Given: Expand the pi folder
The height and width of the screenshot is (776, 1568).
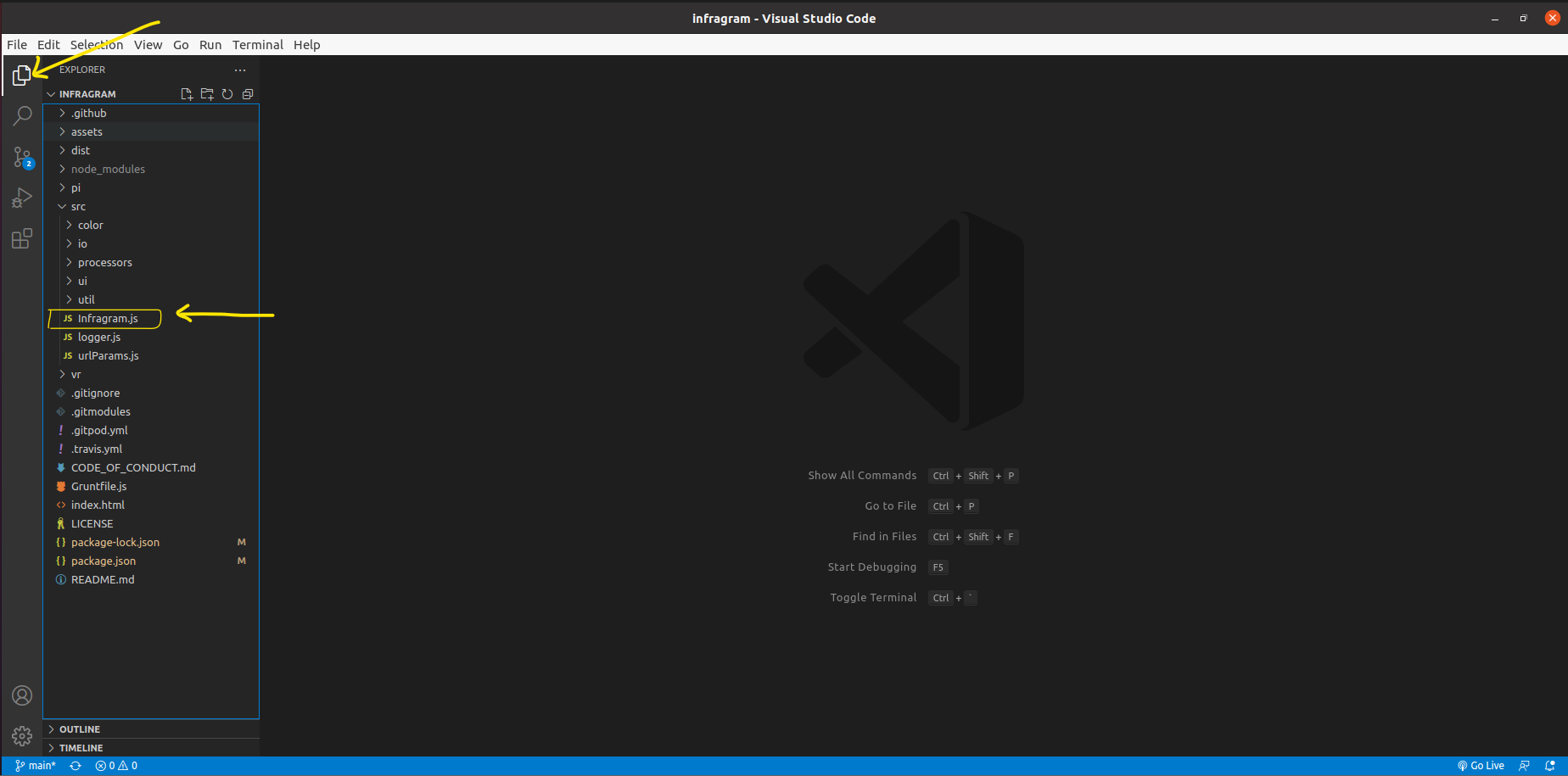Looking at the screenshot, I should click(x=151, y=188).
